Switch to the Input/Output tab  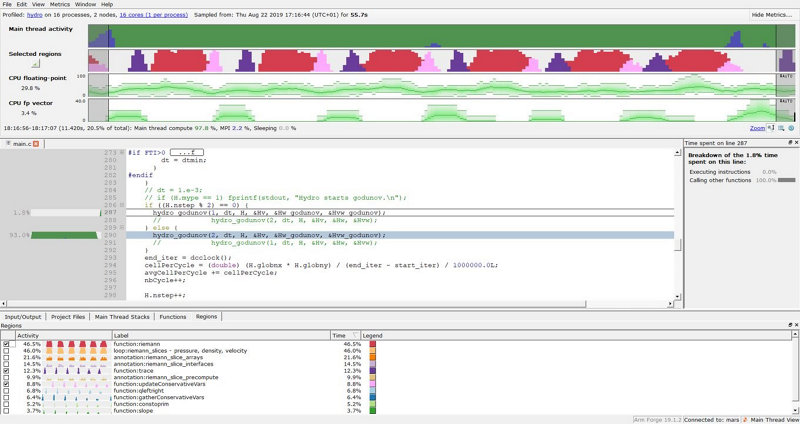[23, 317]
